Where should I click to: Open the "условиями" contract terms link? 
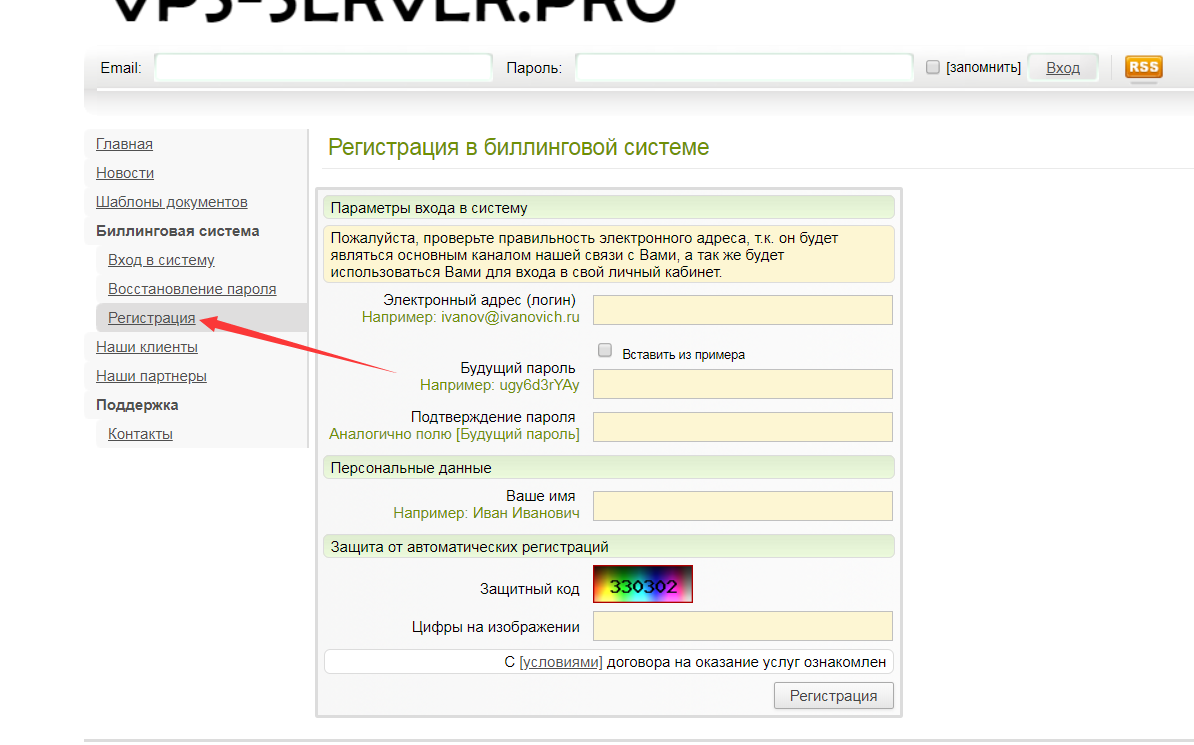(561, 662)
